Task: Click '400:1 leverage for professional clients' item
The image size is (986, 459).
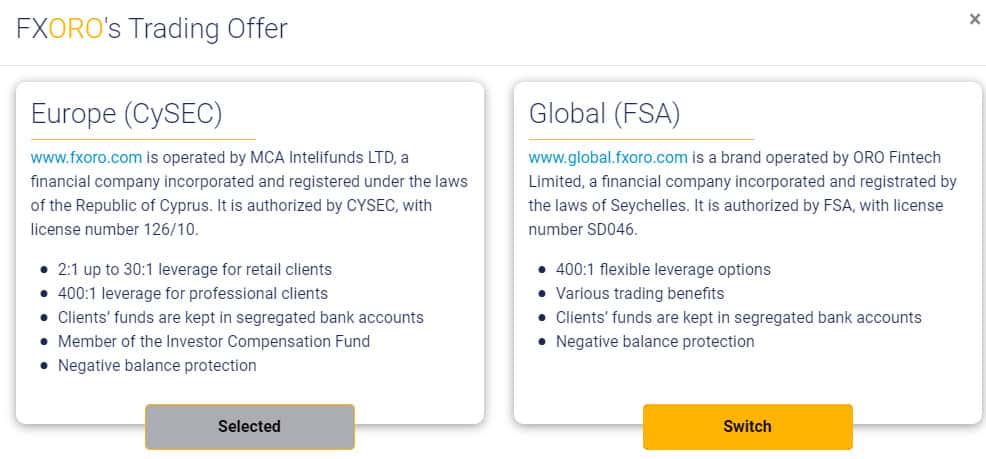Action: pyautogui.click(x=192, y=293)
